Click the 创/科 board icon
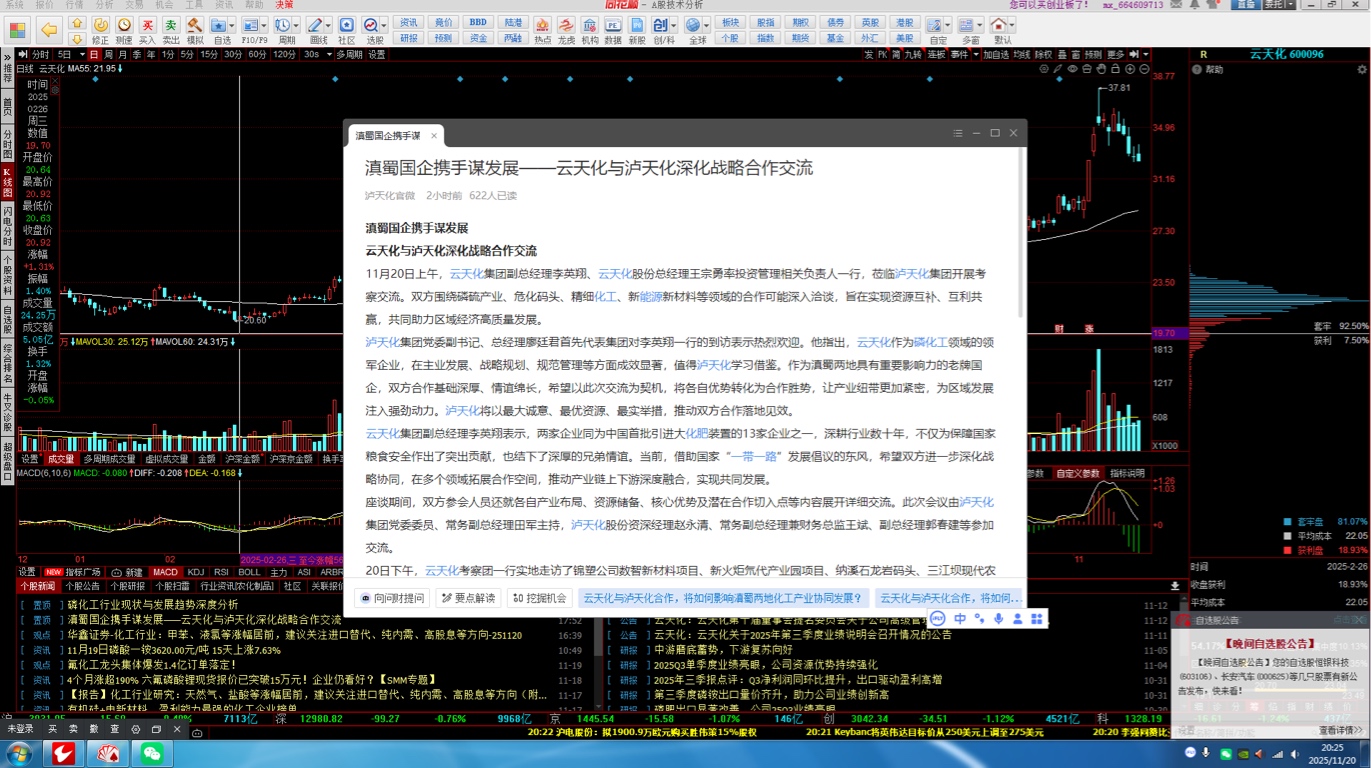1371x768 pixels. click(662, 24)
